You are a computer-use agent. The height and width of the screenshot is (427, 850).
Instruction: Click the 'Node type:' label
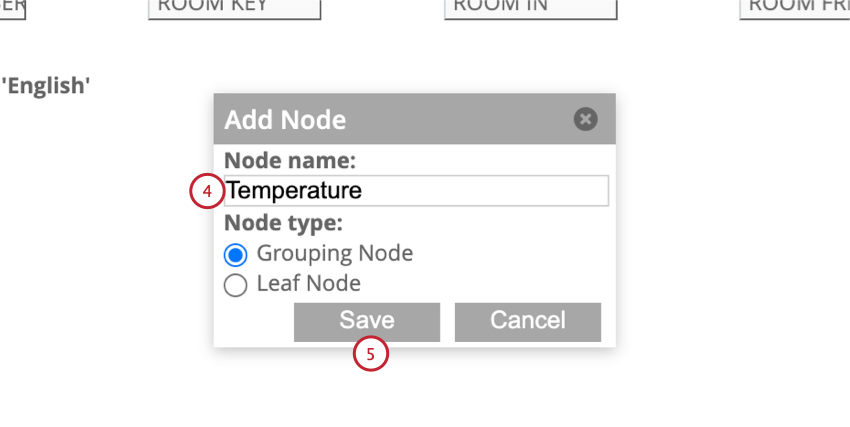pyautogui.click(x=284, y=223)
